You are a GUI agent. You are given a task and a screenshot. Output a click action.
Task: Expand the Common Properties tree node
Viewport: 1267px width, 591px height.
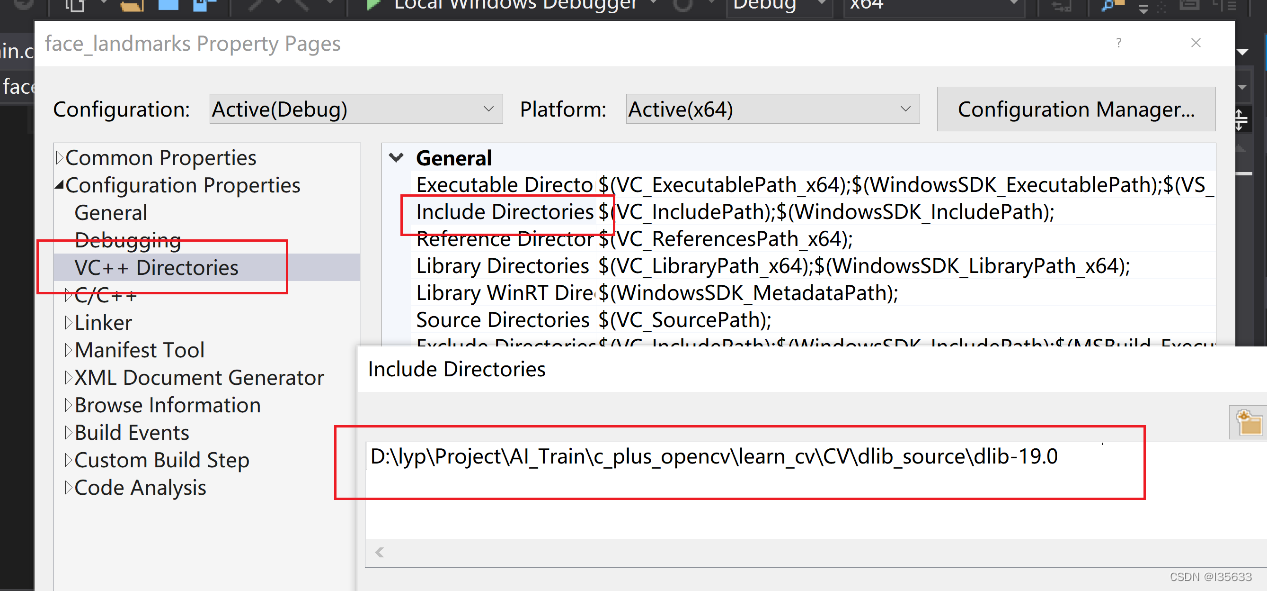[x=61, y=157]
